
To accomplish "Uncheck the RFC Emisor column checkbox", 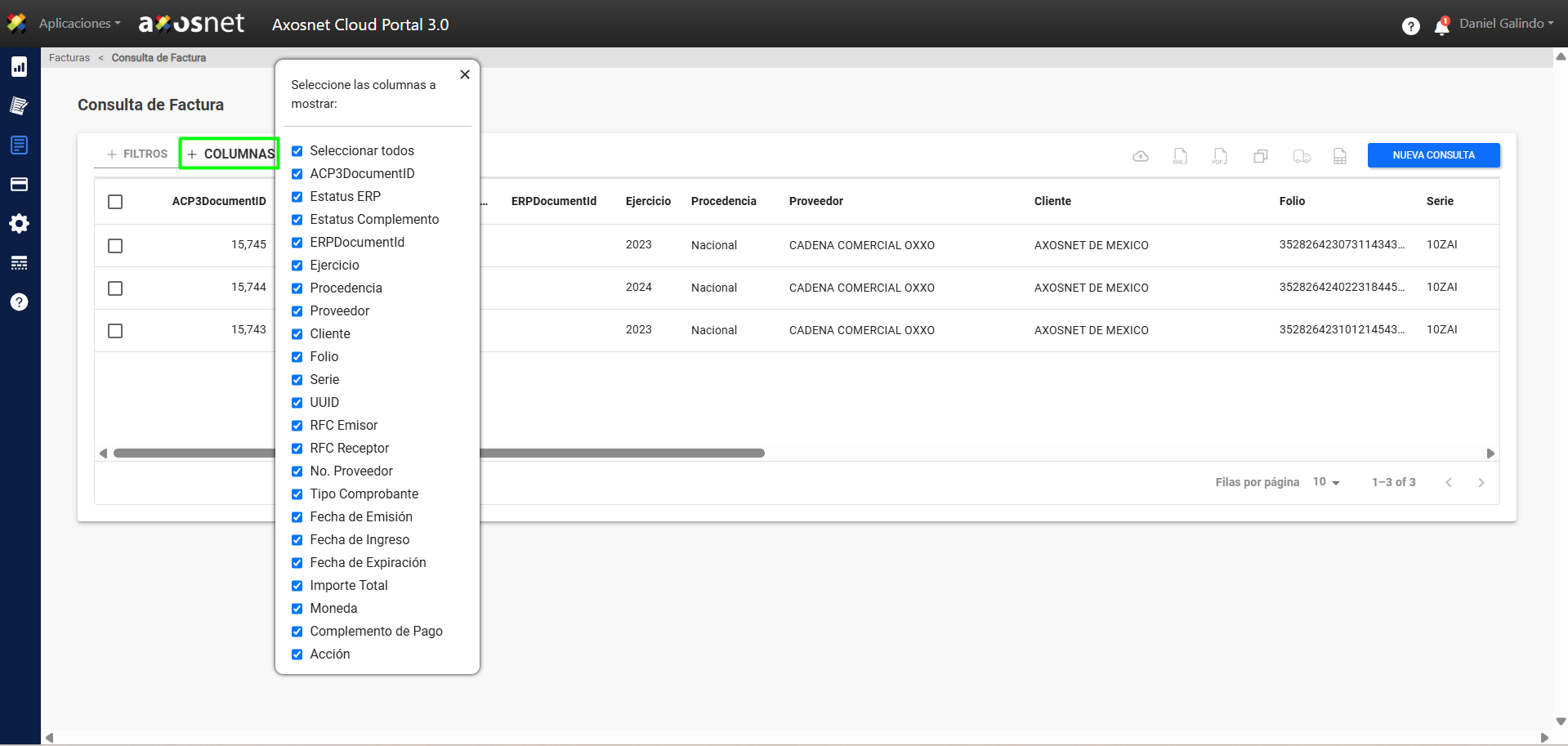I will pyautogui.click(x=297, y=426).
